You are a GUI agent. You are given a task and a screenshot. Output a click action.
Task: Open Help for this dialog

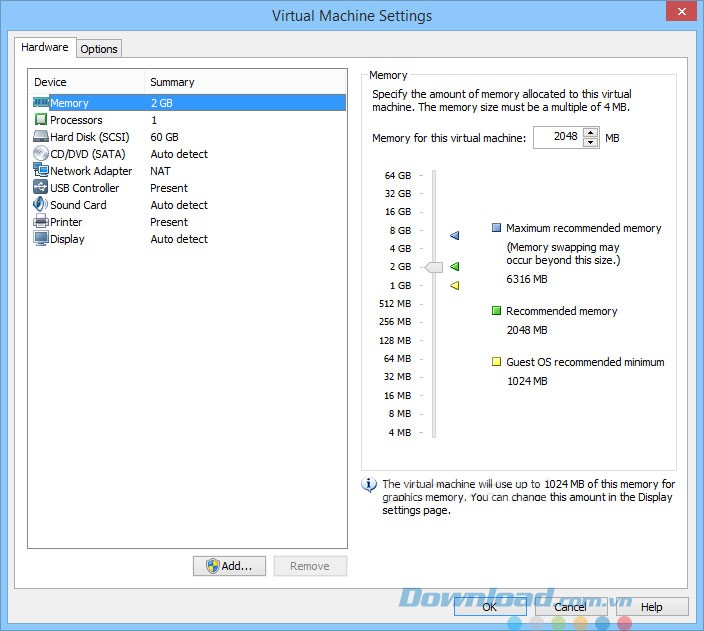point(651,607)
